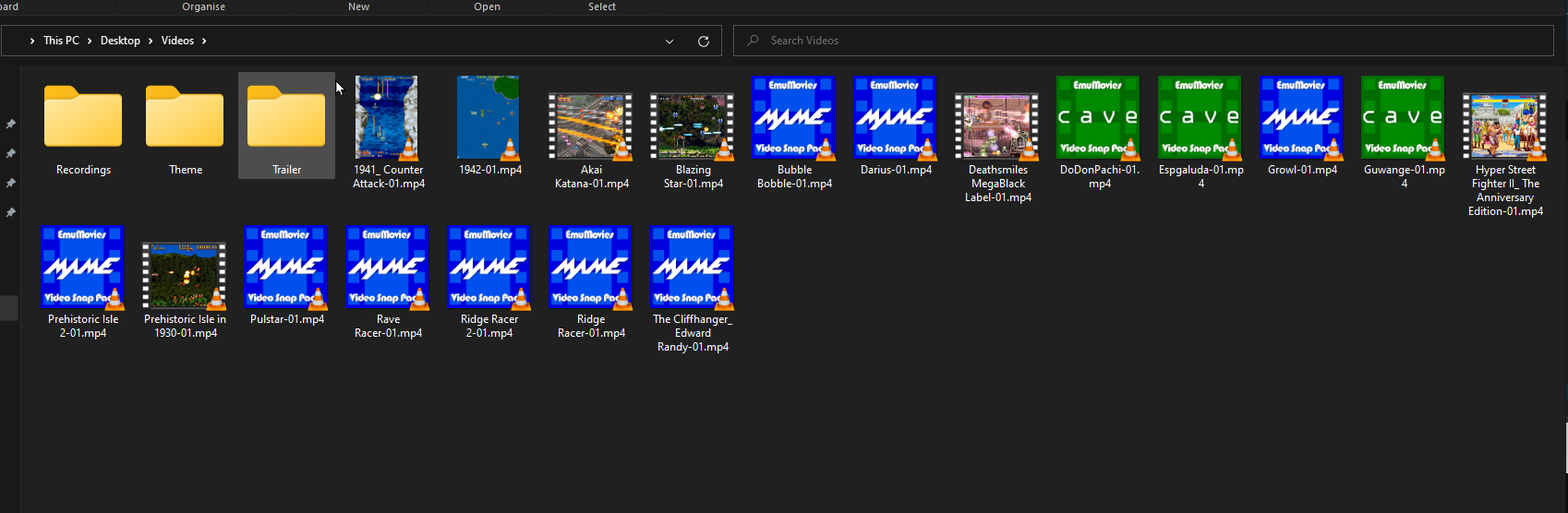The height and width of the screenshot is (513, 1568).
Task: Select the Trailer folder icon
Action: (286, 116)
